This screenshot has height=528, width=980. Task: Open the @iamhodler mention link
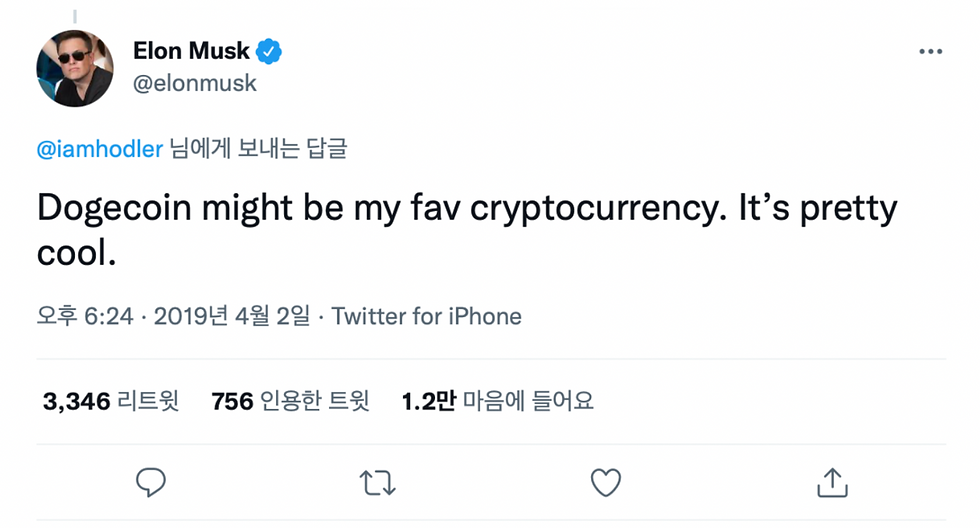click(99, 149)
